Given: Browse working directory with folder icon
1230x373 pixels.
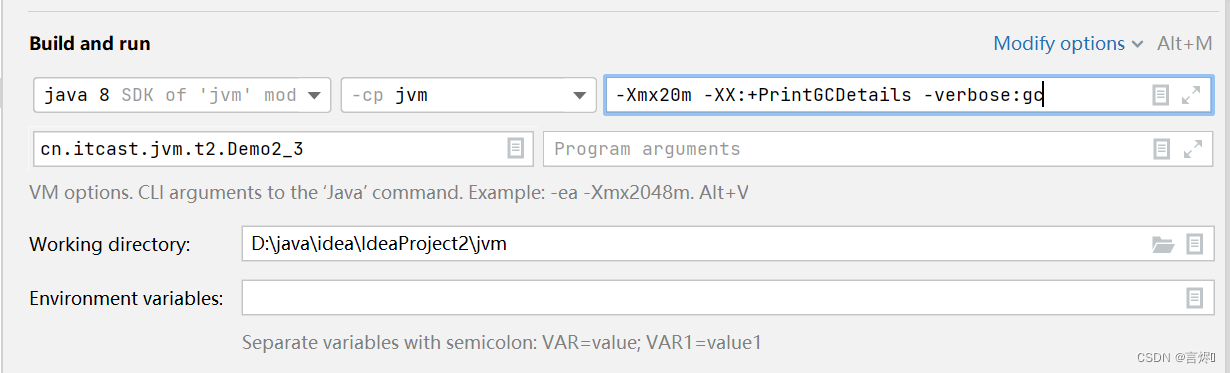Looking at the screenshot, I should click(1162, 244).
